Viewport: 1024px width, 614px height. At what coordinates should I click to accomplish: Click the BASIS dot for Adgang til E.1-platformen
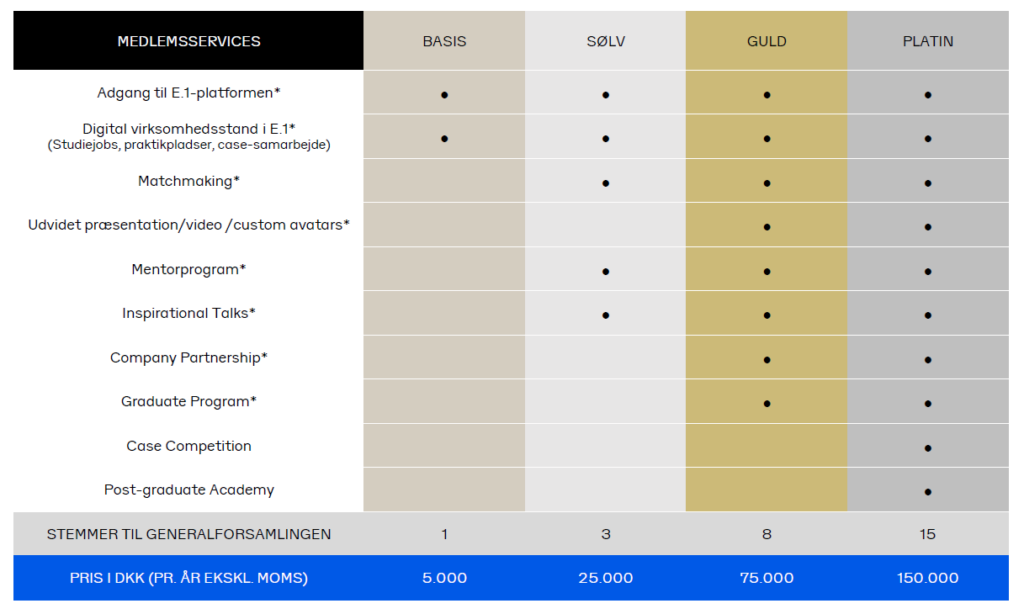[x=444, y=95]
